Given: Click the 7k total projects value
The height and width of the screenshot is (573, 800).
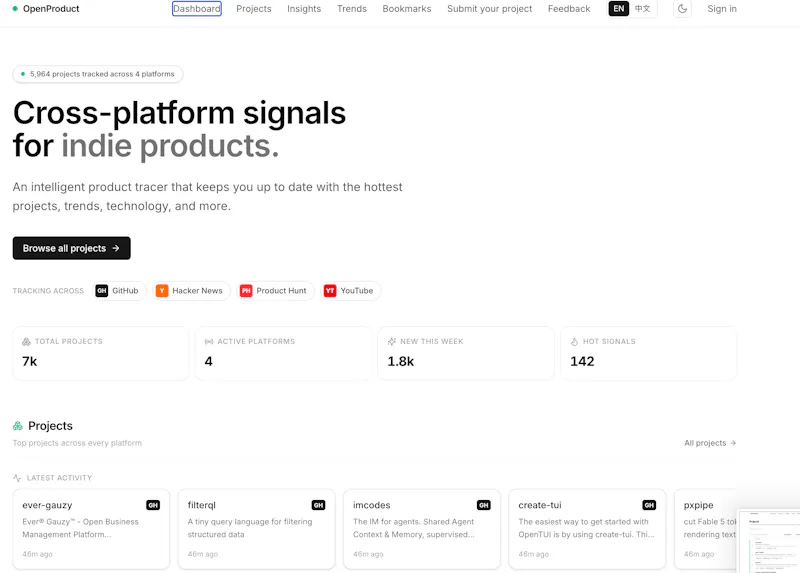Looking at the screenshot, I should (x=30, y=361).
